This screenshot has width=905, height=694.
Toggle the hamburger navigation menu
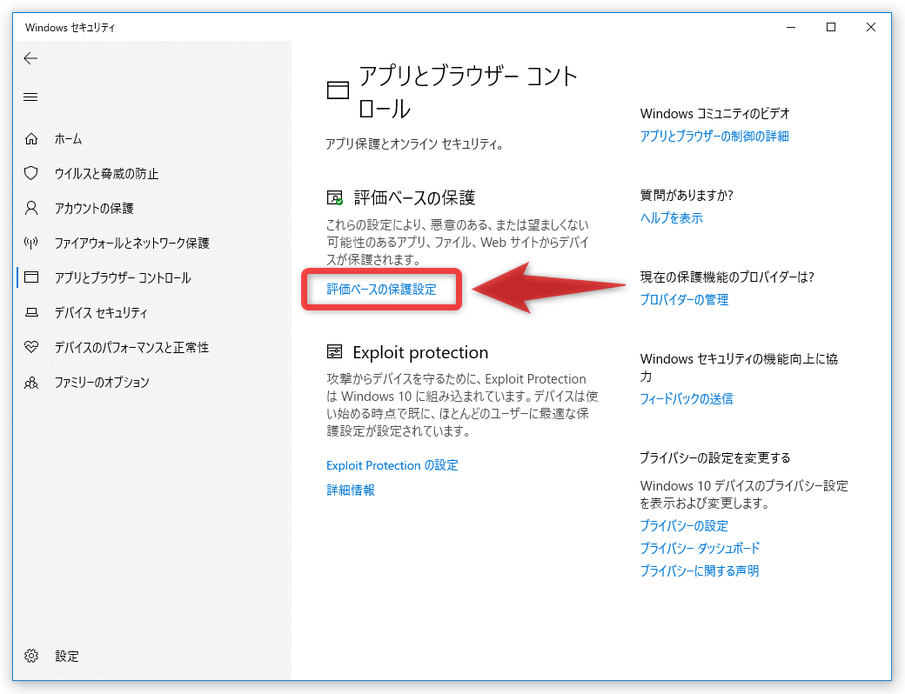(x=31, y=97)
